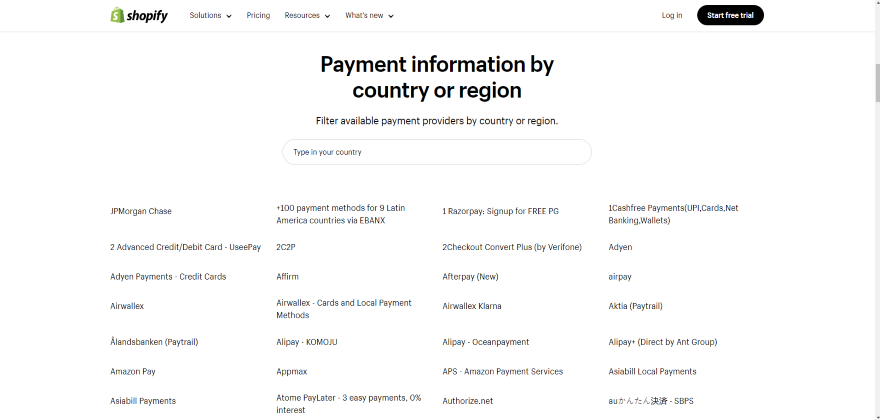
Task: Select 1 Razorpay: Signup for FREE PG
Action: coord(500,211)
